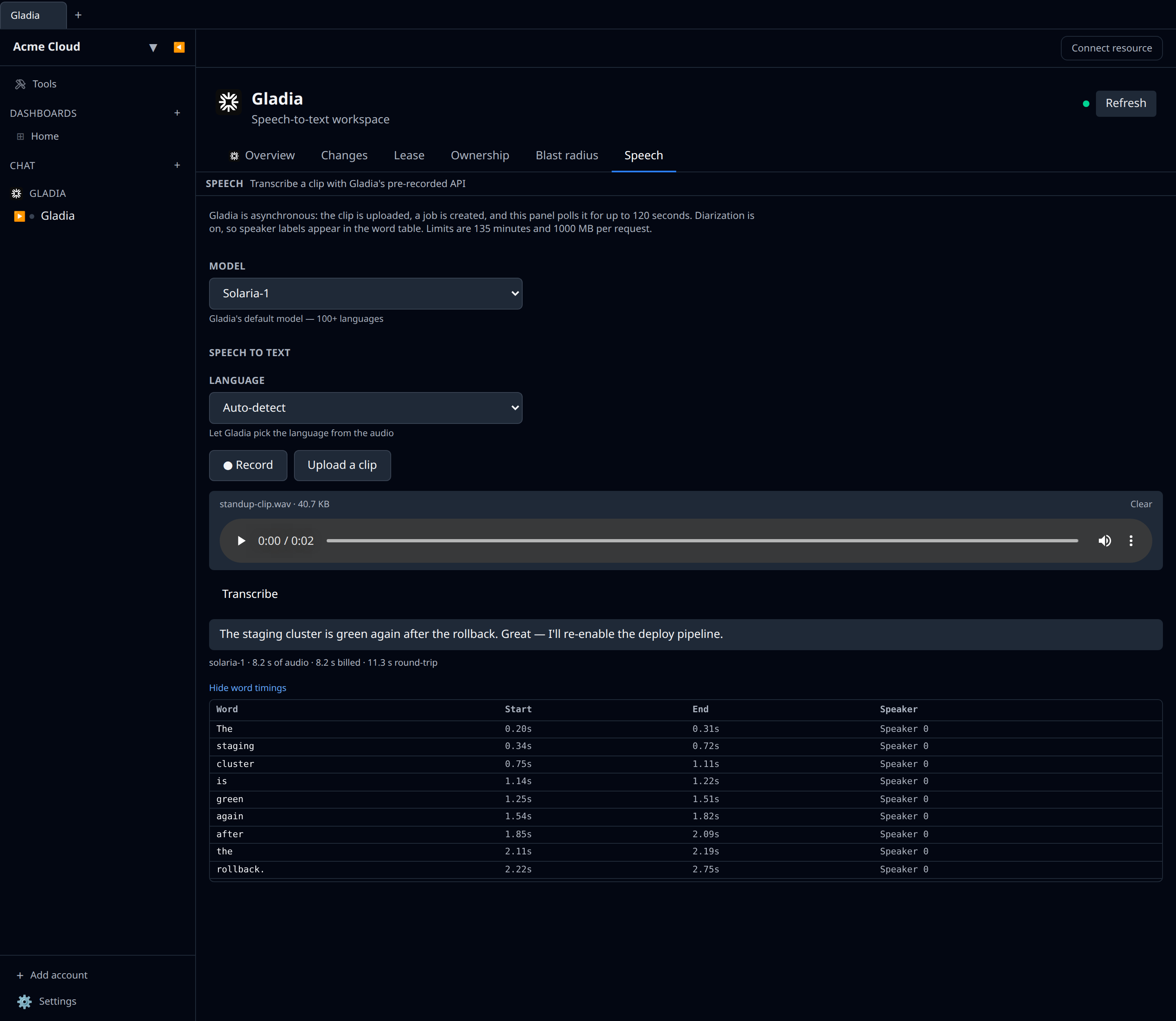
Task: Select the 'staging' word row
Action: 686,747
